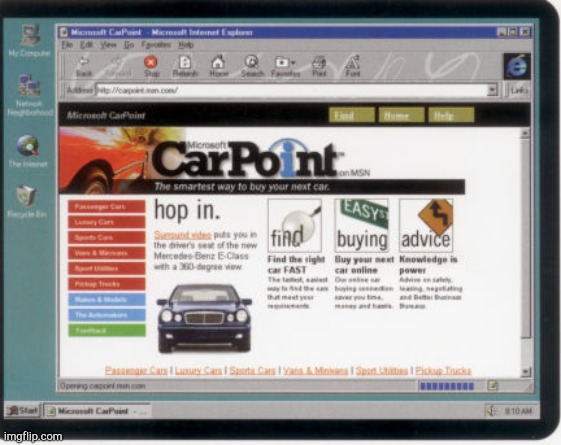Open the address bar dropdown arrow

pyautogui.click(x=492, y=90)
